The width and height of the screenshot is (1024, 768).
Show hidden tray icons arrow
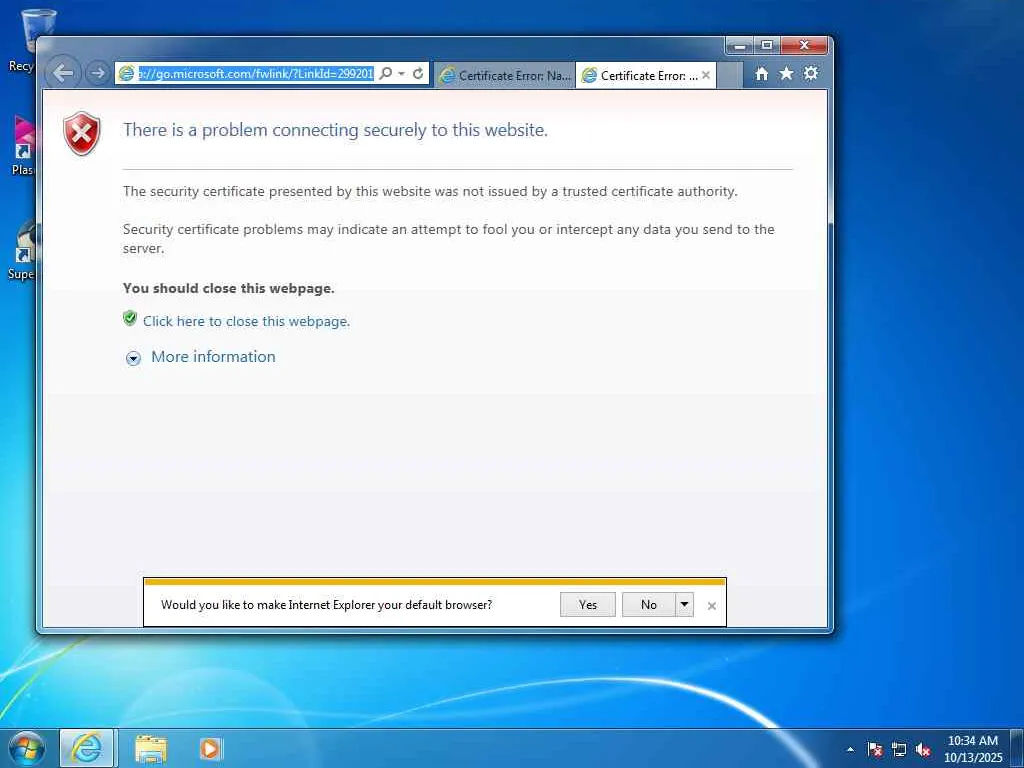850,749
